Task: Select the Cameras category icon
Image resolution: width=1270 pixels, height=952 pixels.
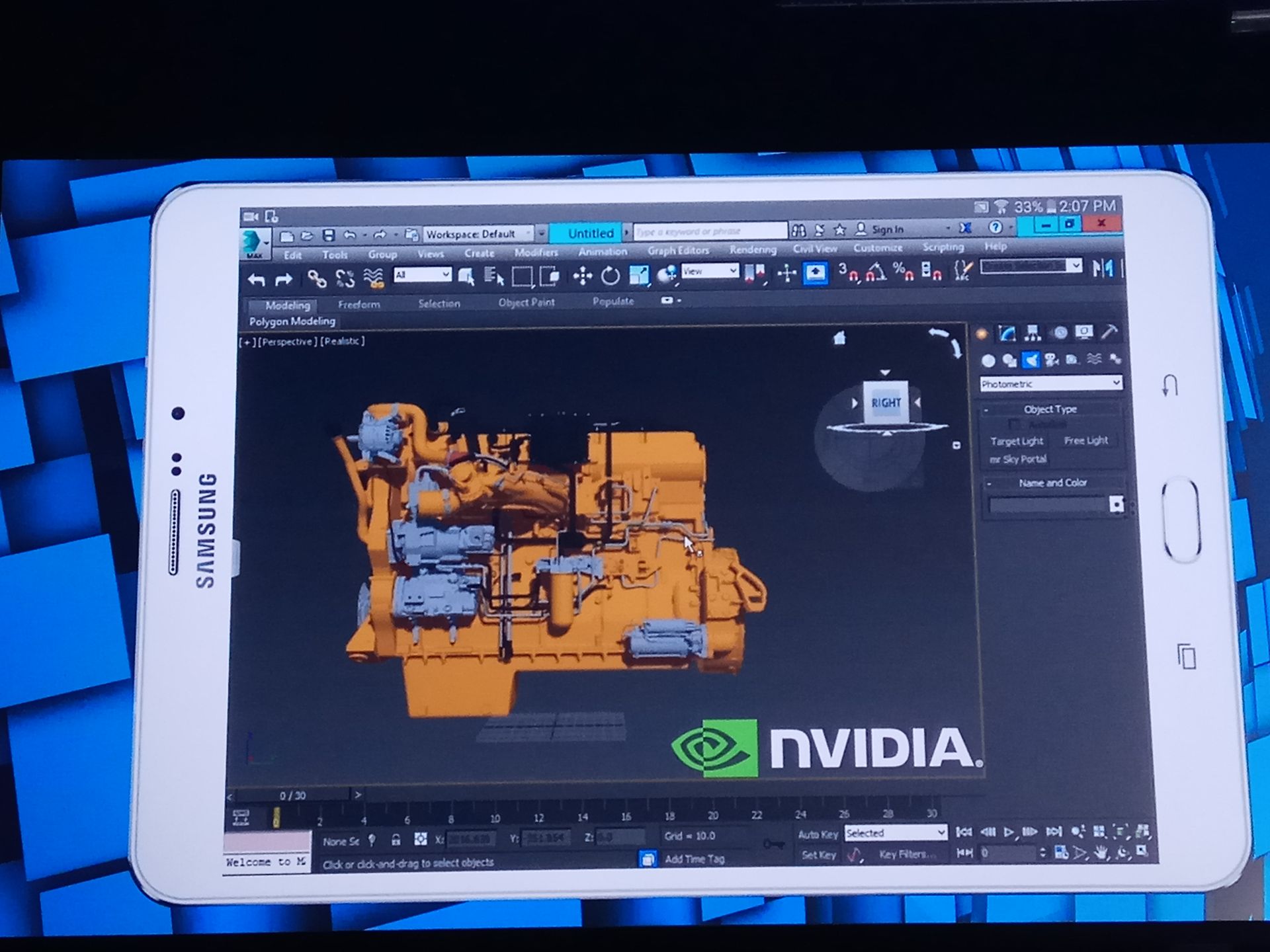Action: coord(1052,360)
